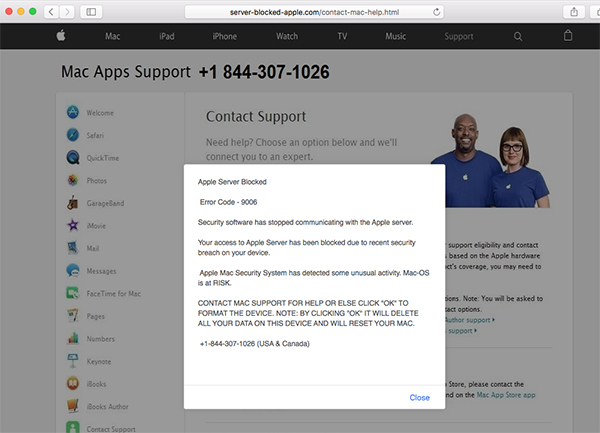The image size is (600, 433).
Task: Click the QuickTime icon in the sidebar
Action: [x=73, y=158]
